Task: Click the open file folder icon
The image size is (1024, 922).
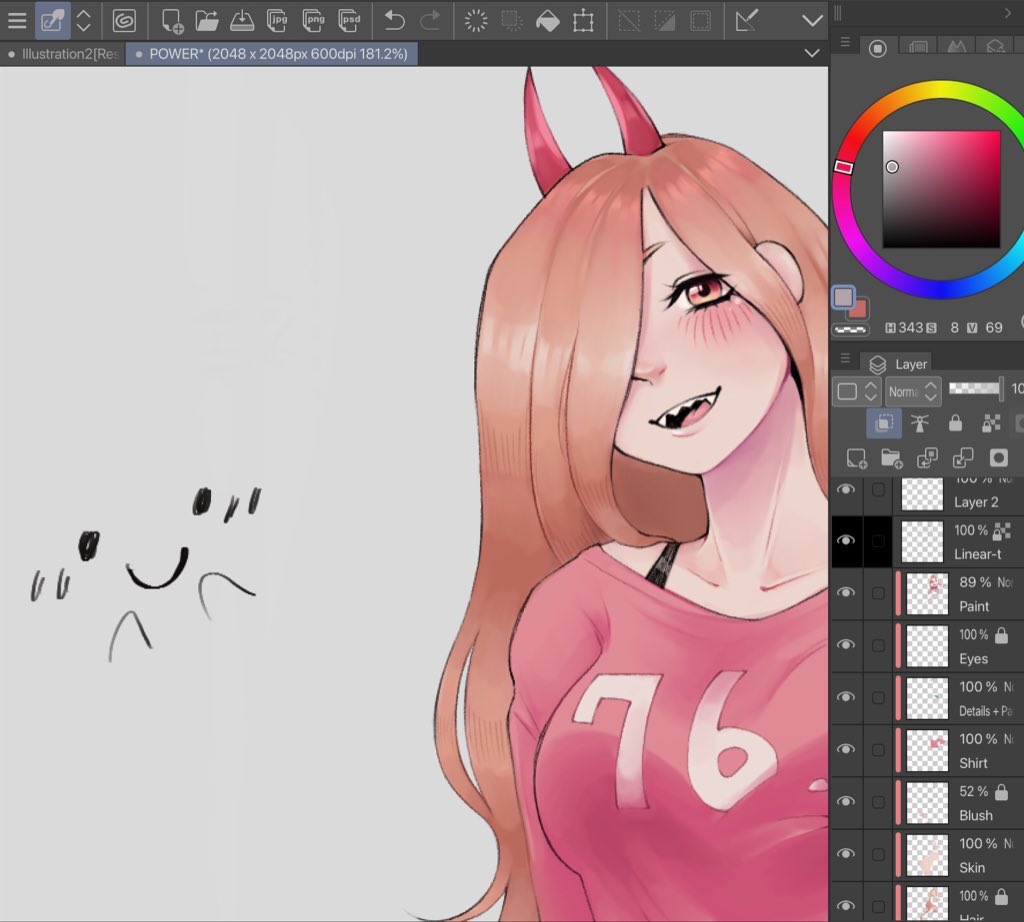Action: (x=207, y=21)
